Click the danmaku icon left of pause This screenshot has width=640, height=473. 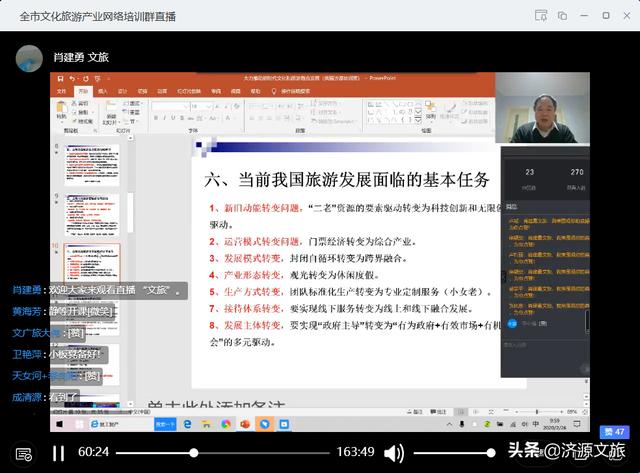point(21,453)
